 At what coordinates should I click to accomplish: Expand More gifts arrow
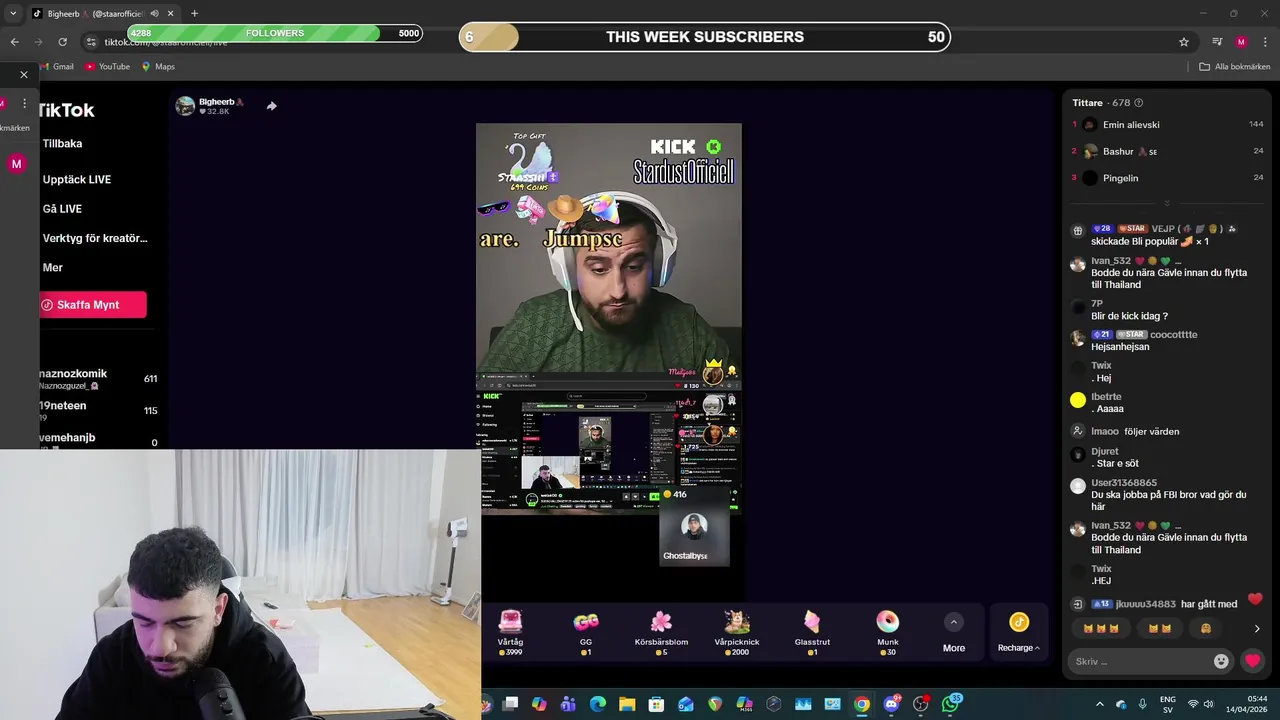tap(953, 622)
